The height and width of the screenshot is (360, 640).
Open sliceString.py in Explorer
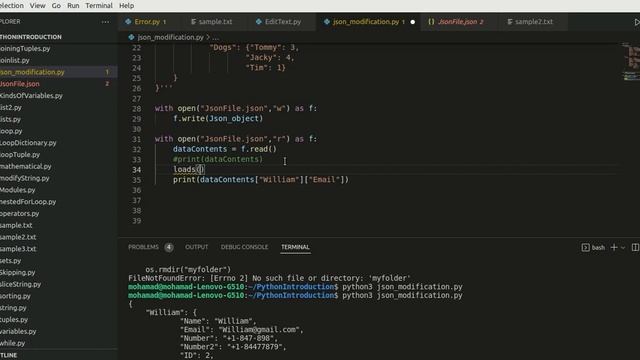click(59, 284)
